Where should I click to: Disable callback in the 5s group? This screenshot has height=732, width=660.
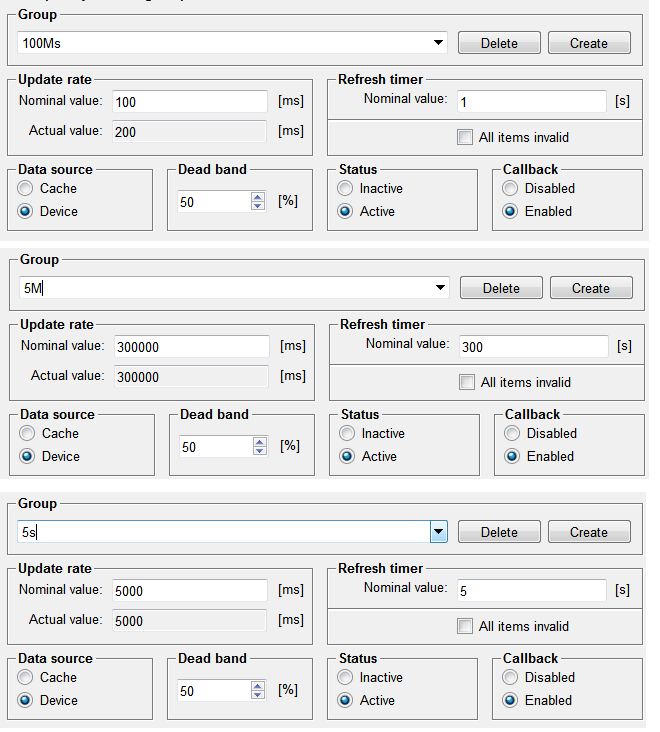tap(511, 677)
